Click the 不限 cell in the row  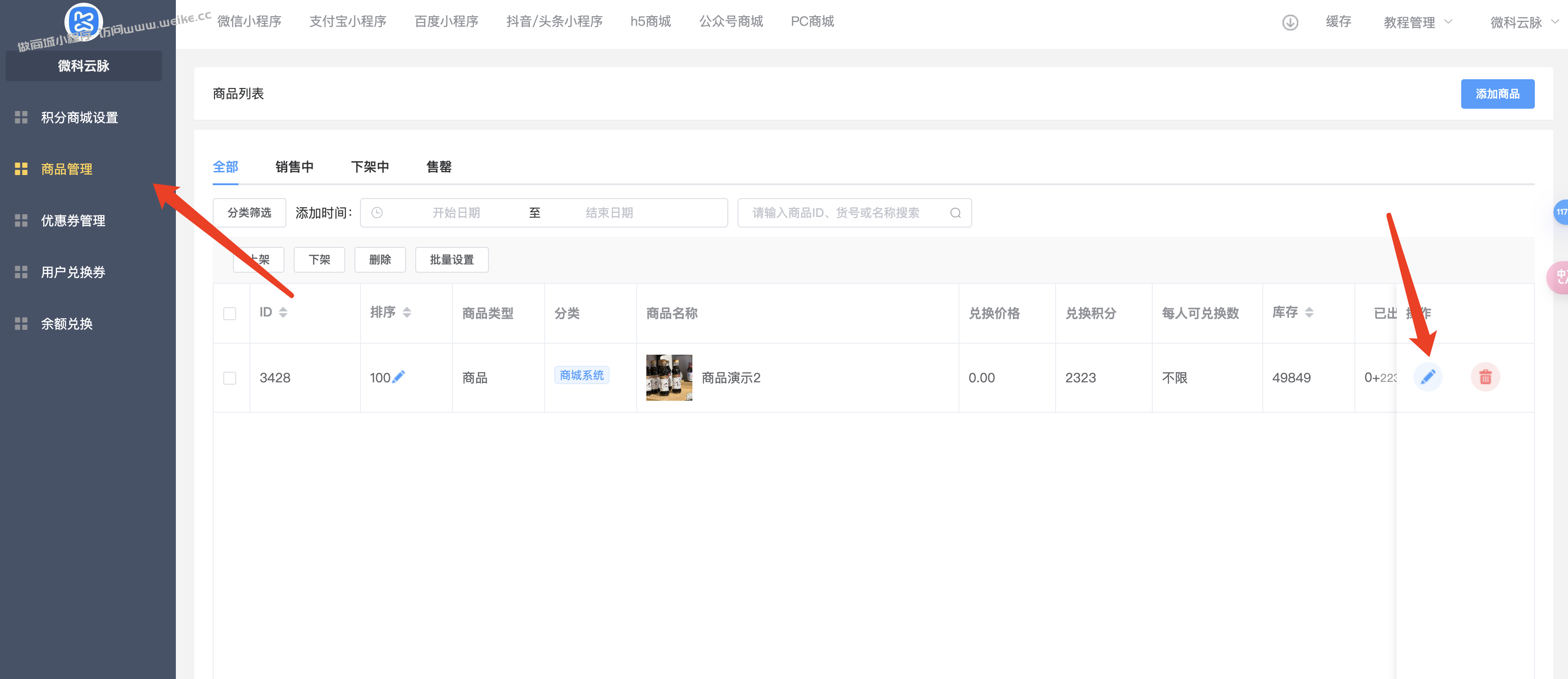(x=1174, y=378)
